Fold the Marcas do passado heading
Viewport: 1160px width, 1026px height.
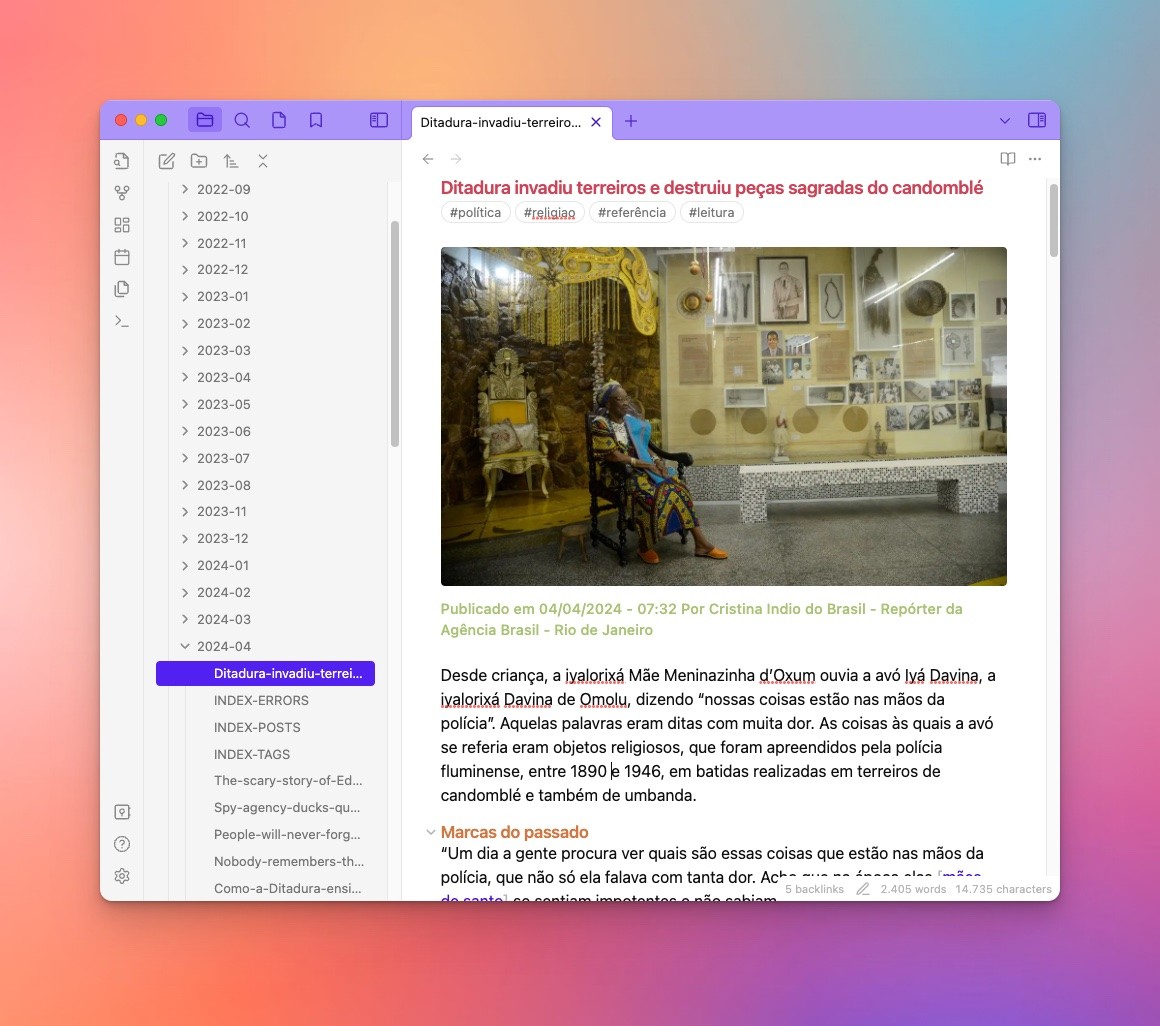click(430, 832)
